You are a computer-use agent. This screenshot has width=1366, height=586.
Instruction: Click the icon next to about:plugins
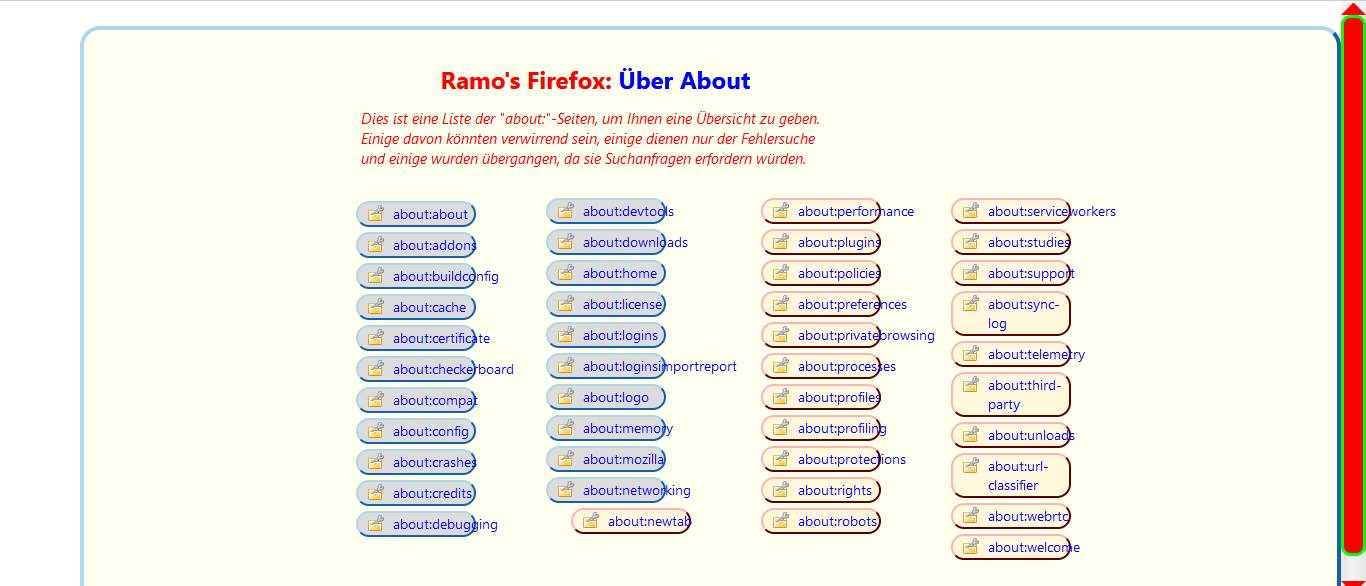780,242
